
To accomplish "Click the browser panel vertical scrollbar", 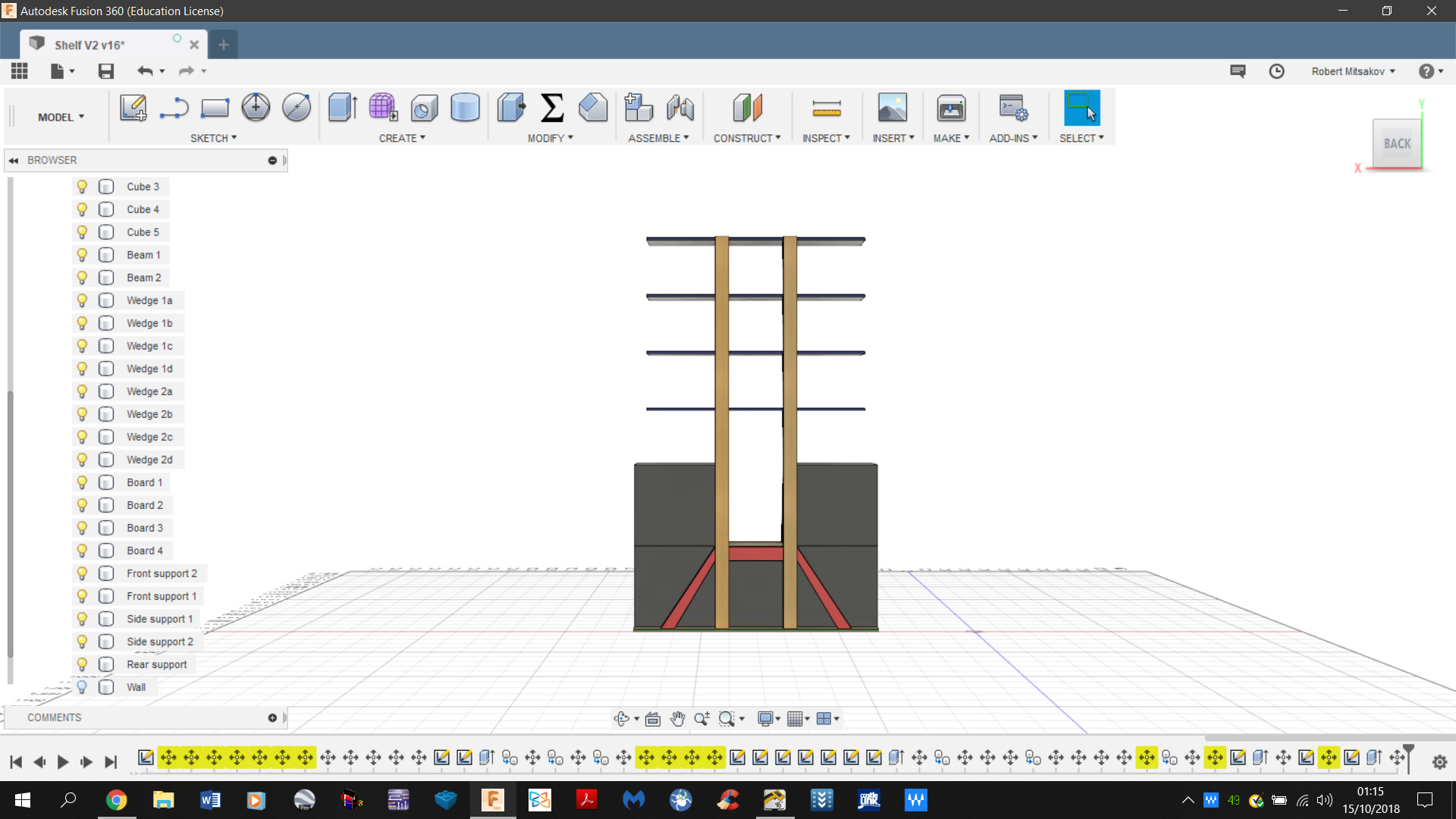I will 10,523.
